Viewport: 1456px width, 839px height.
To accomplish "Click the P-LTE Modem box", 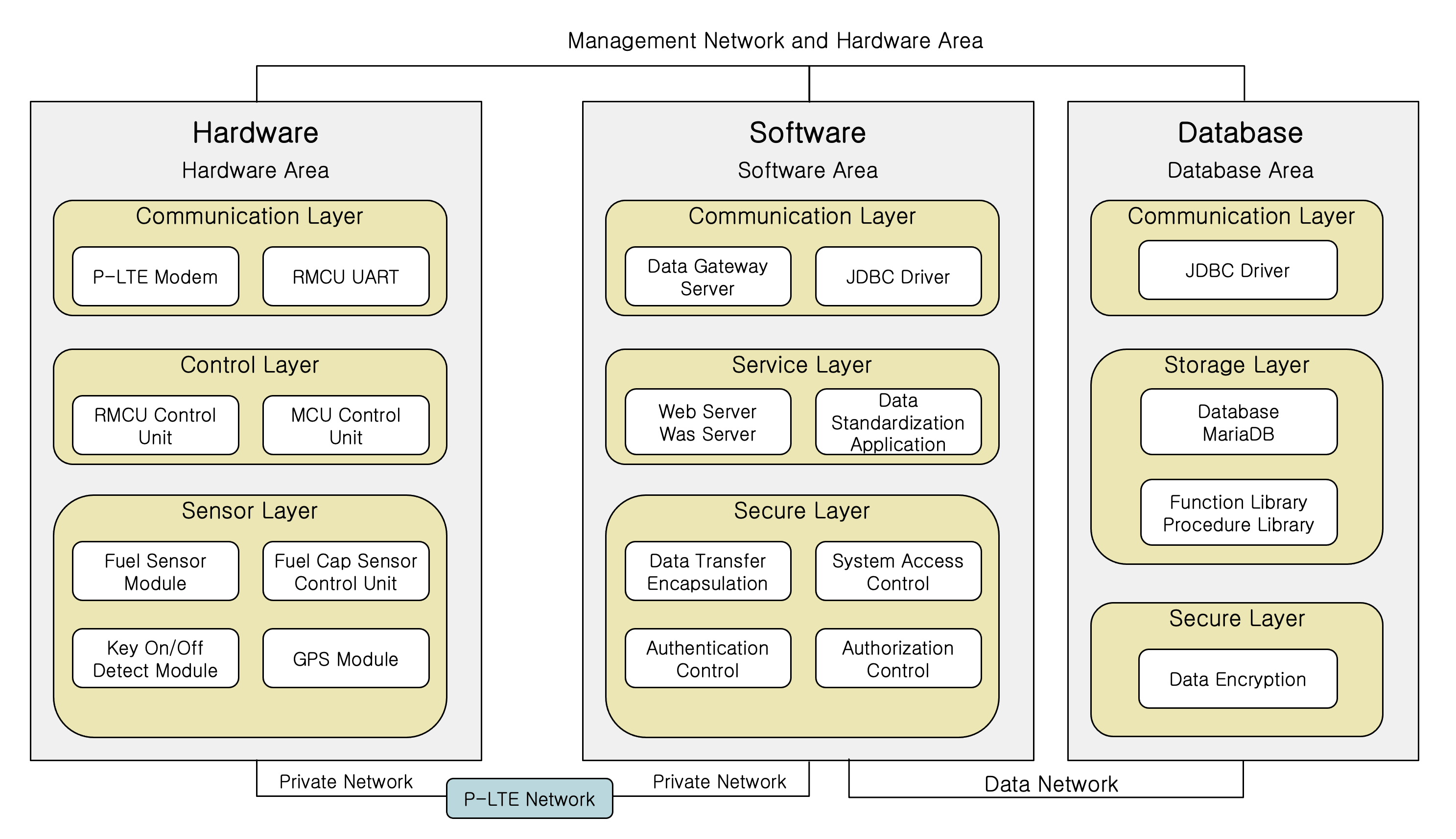I will click(x=155, y=277).
